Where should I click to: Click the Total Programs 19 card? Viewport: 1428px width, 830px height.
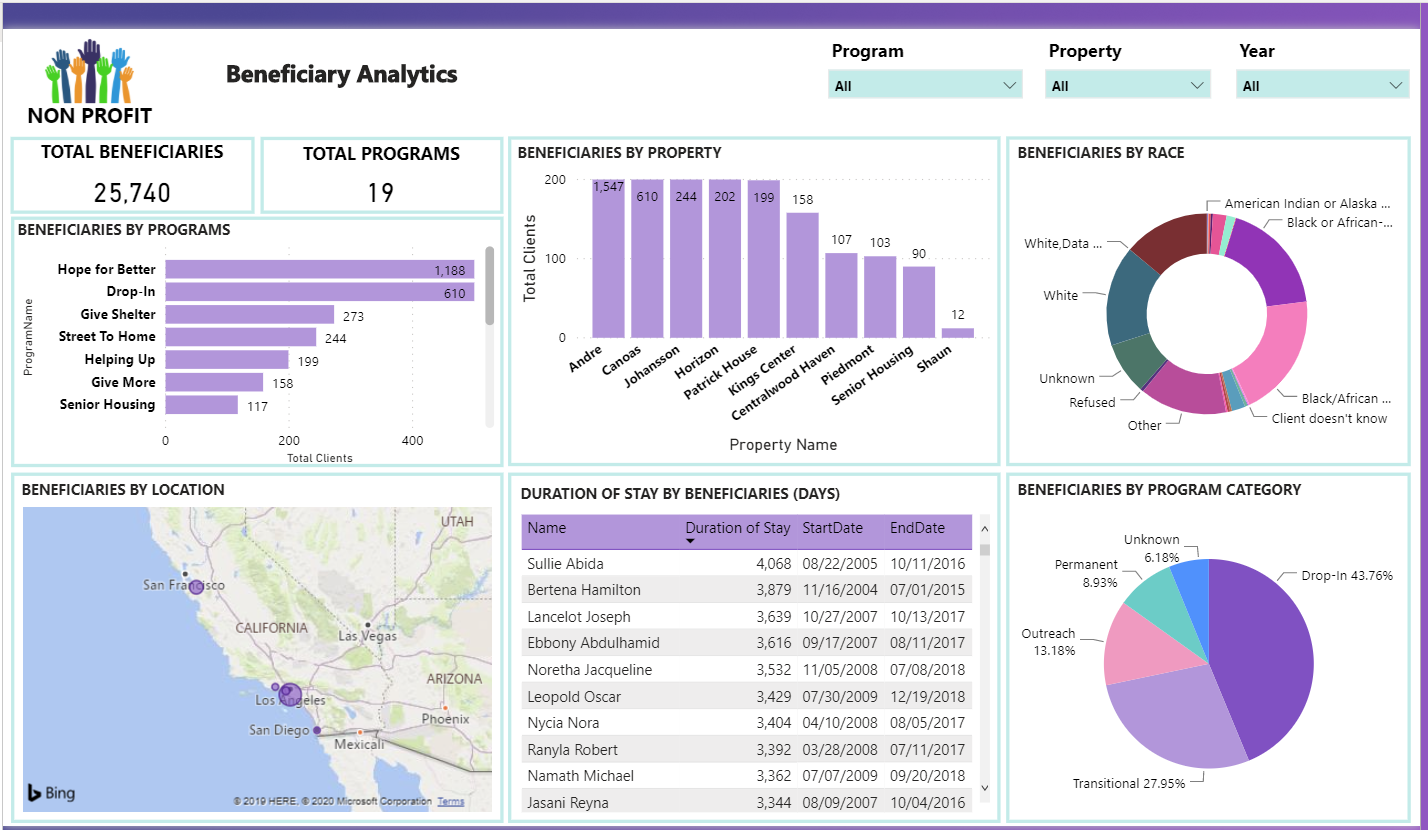[x=381, y=175]
